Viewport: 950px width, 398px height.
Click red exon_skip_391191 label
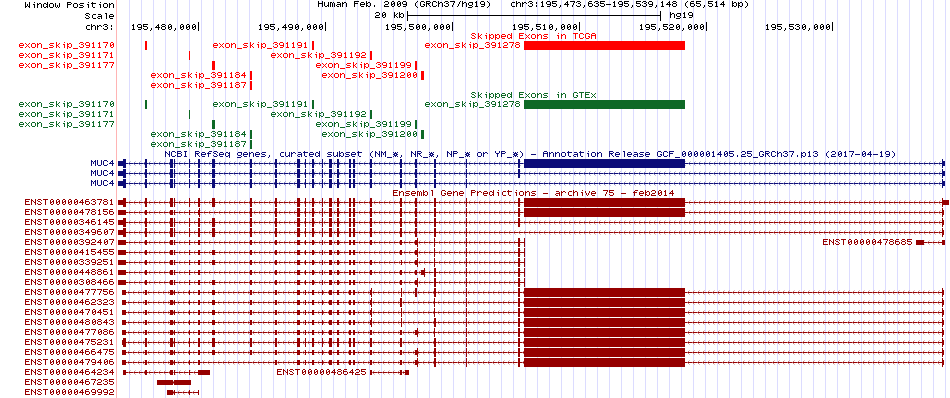(x=261, y=45)
